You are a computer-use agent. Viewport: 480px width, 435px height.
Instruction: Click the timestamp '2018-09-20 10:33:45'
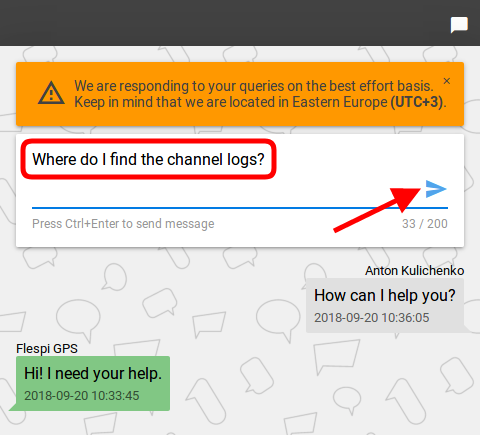[81, 396]
